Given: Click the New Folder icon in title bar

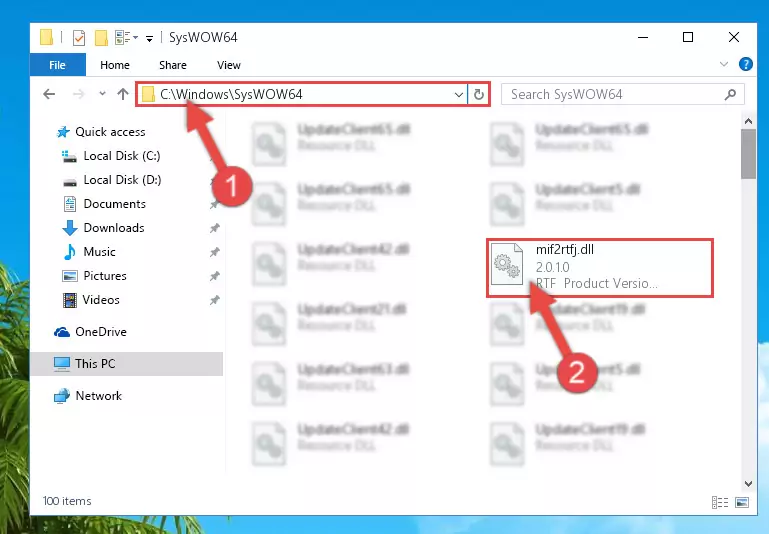Looking at the screenshot, I should 101,38.
